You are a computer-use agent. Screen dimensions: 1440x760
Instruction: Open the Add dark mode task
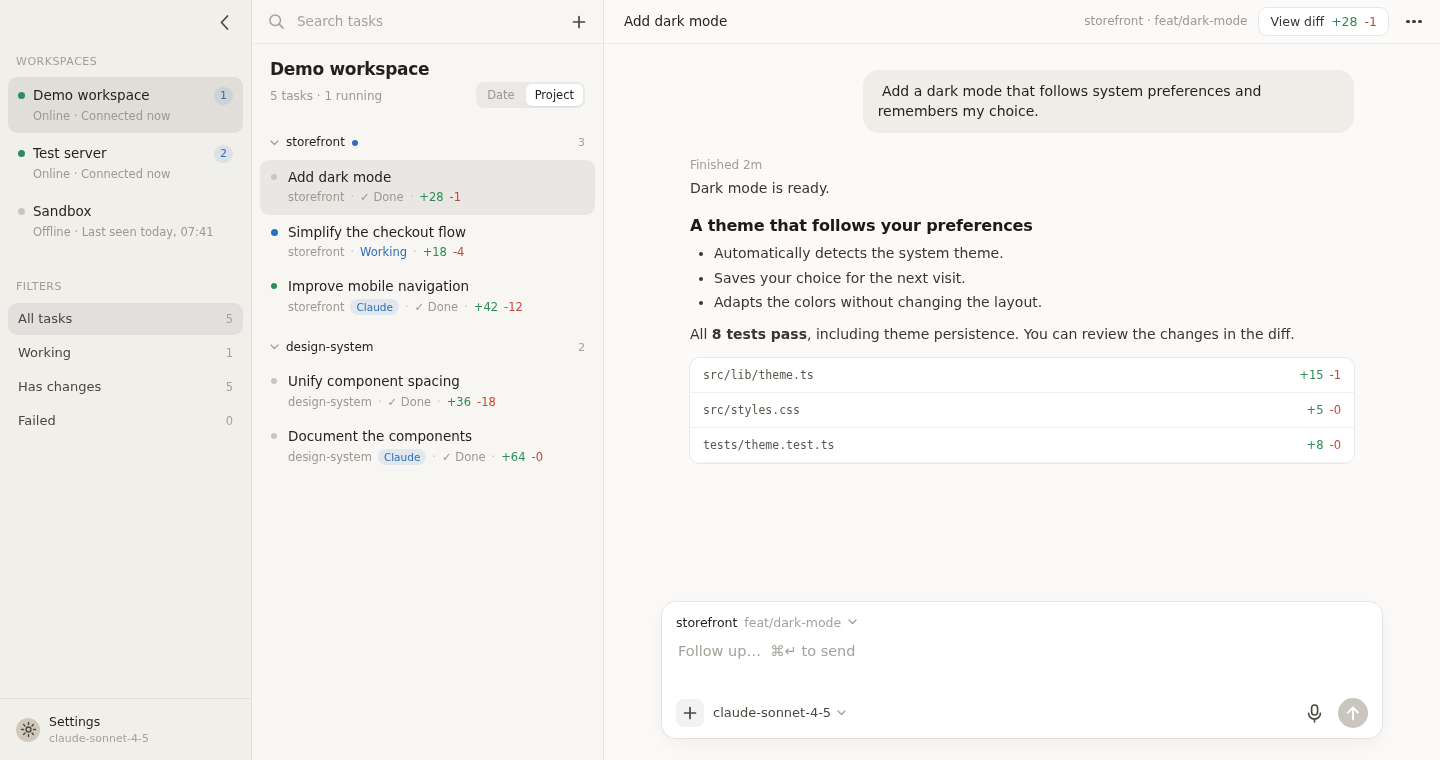click(x=427, y=187)
